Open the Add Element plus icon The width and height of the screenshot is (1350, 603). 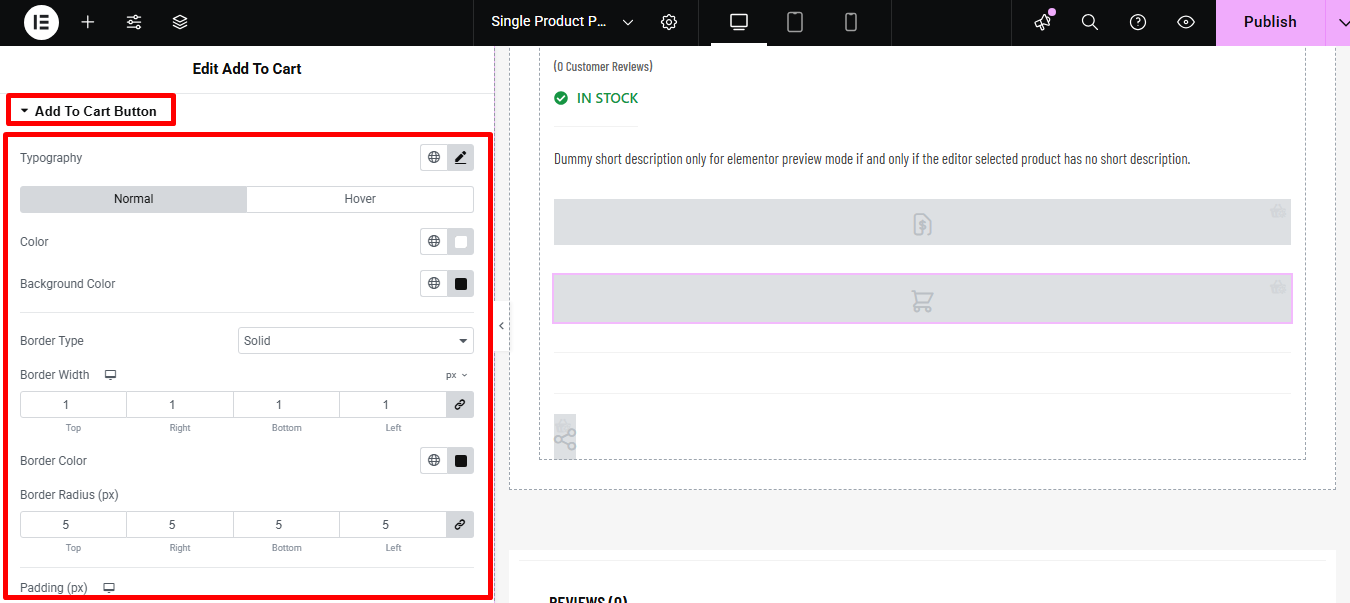(88, 22)
